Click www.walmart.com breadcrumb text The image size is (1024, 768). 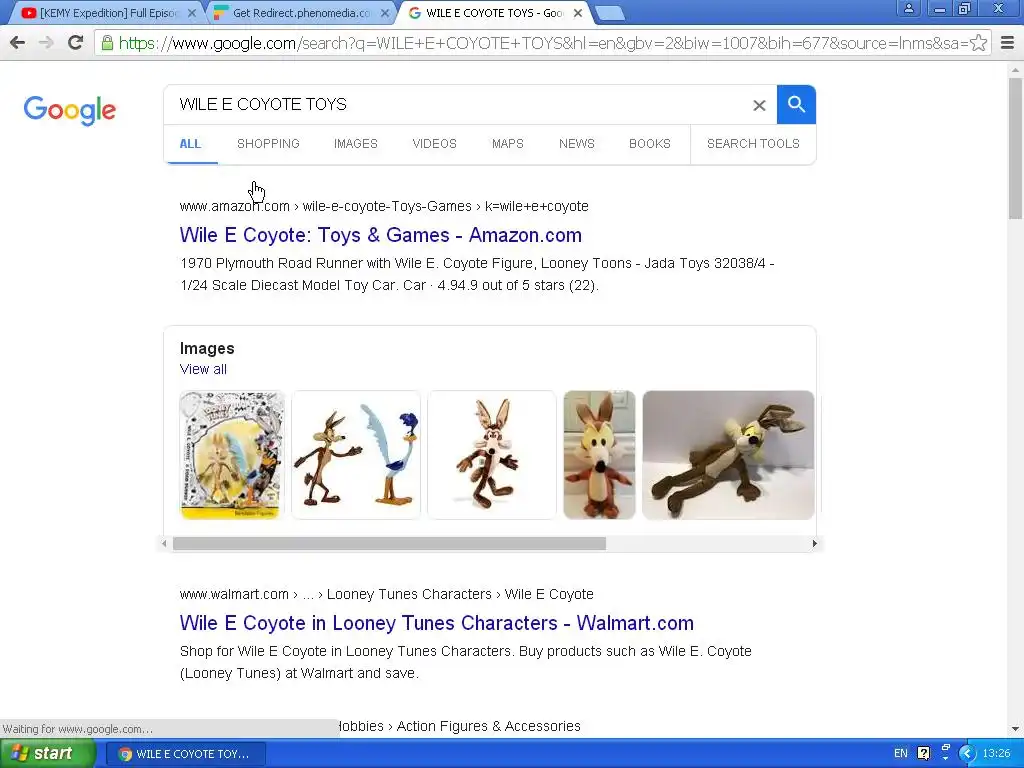[234, 594]
